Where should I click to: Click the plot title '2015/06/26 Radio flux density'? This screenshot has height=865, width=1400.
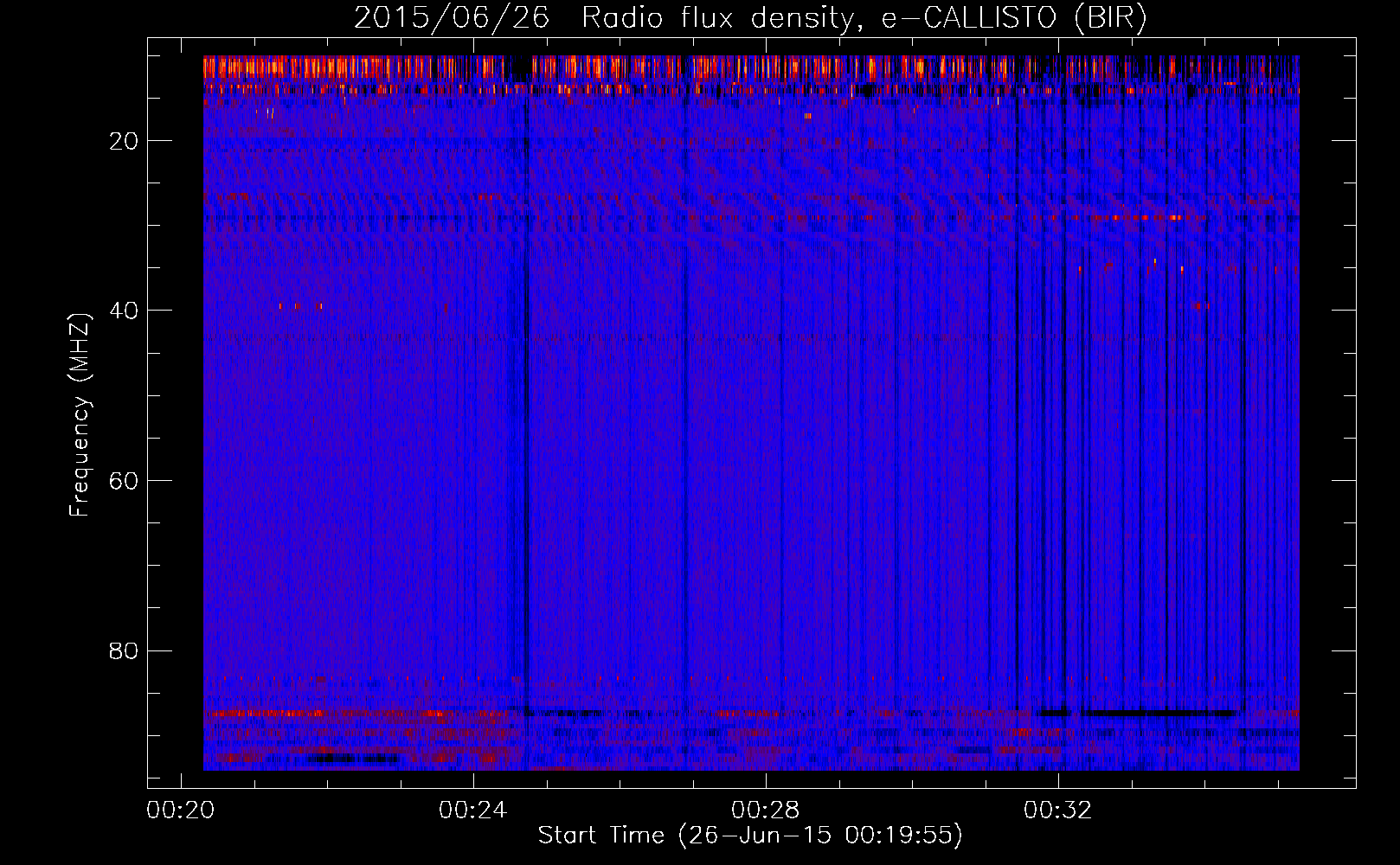[x=751, y=18]
